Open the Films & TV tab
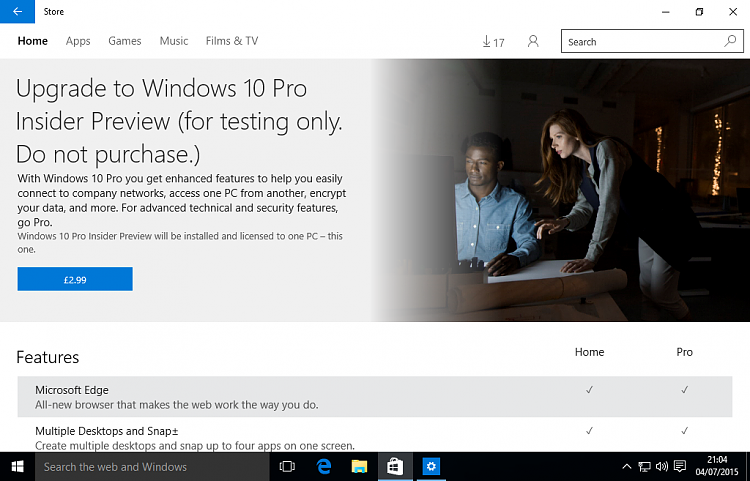Screen dimensions: 750x481 tap(231, 41)
